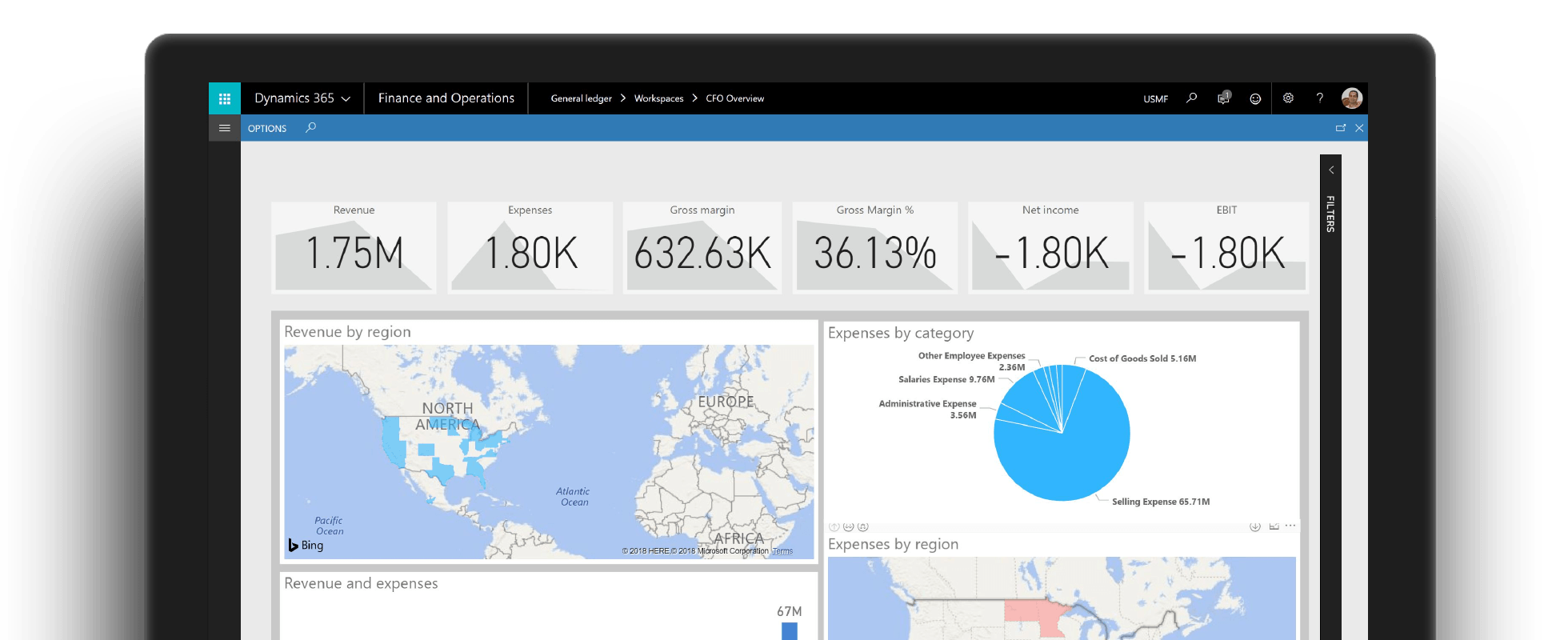Click the Expenses by category title
The image size is (1568, 640).
tap(901, 333)
